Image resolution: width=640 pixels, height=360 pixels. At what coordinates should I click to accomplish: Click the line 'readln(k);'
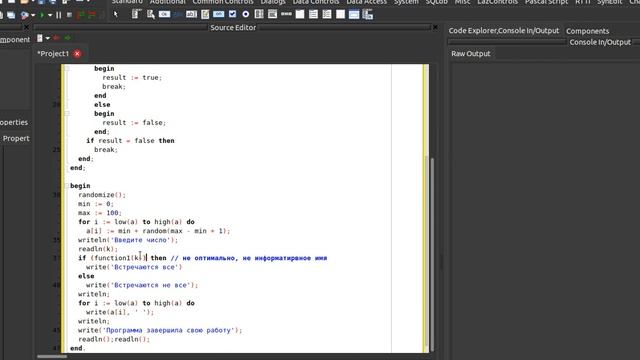[x=98, y=249]
